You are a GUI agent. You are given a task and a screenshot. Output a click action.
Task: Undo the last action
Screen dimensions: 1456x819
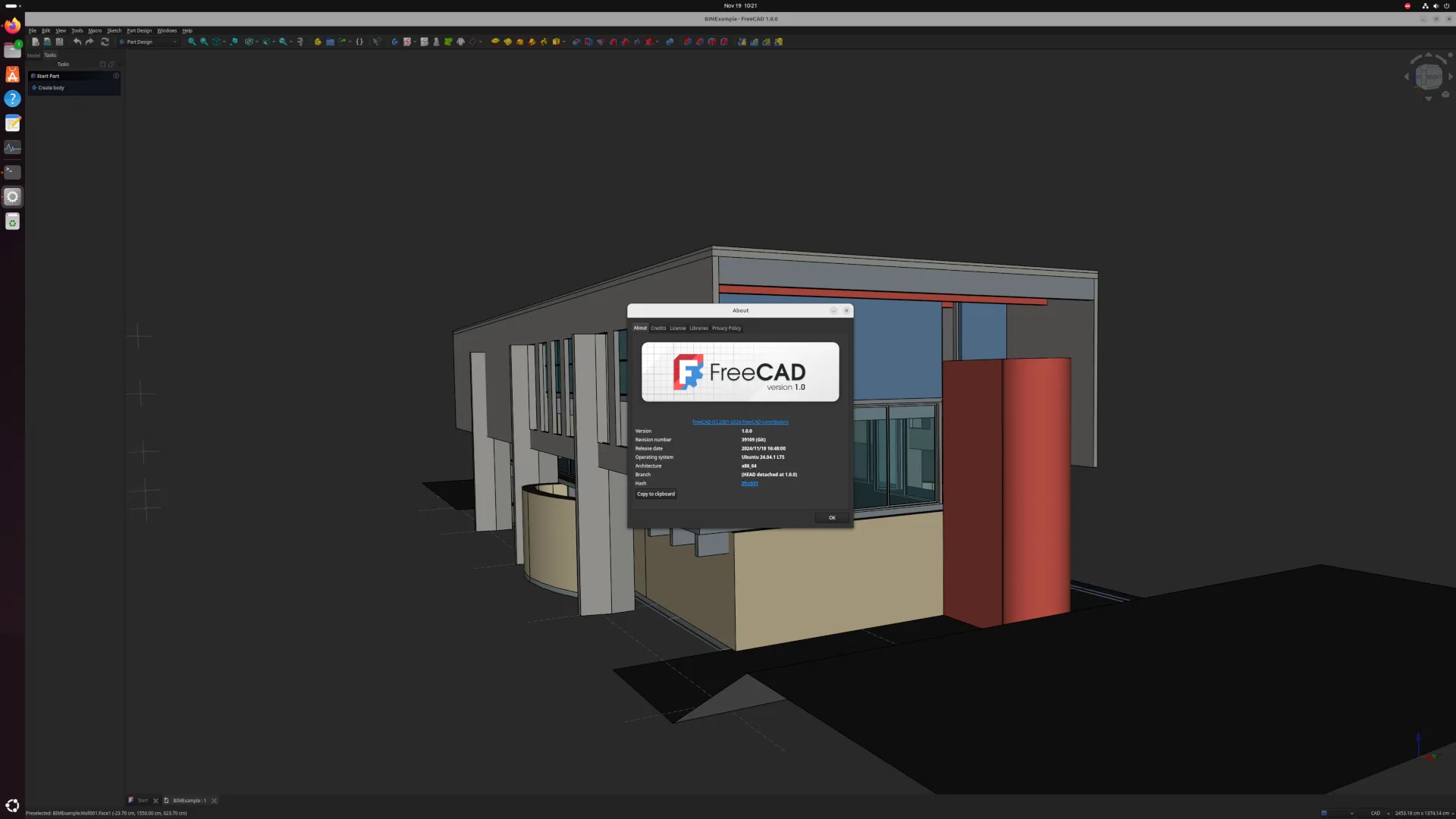77,42
